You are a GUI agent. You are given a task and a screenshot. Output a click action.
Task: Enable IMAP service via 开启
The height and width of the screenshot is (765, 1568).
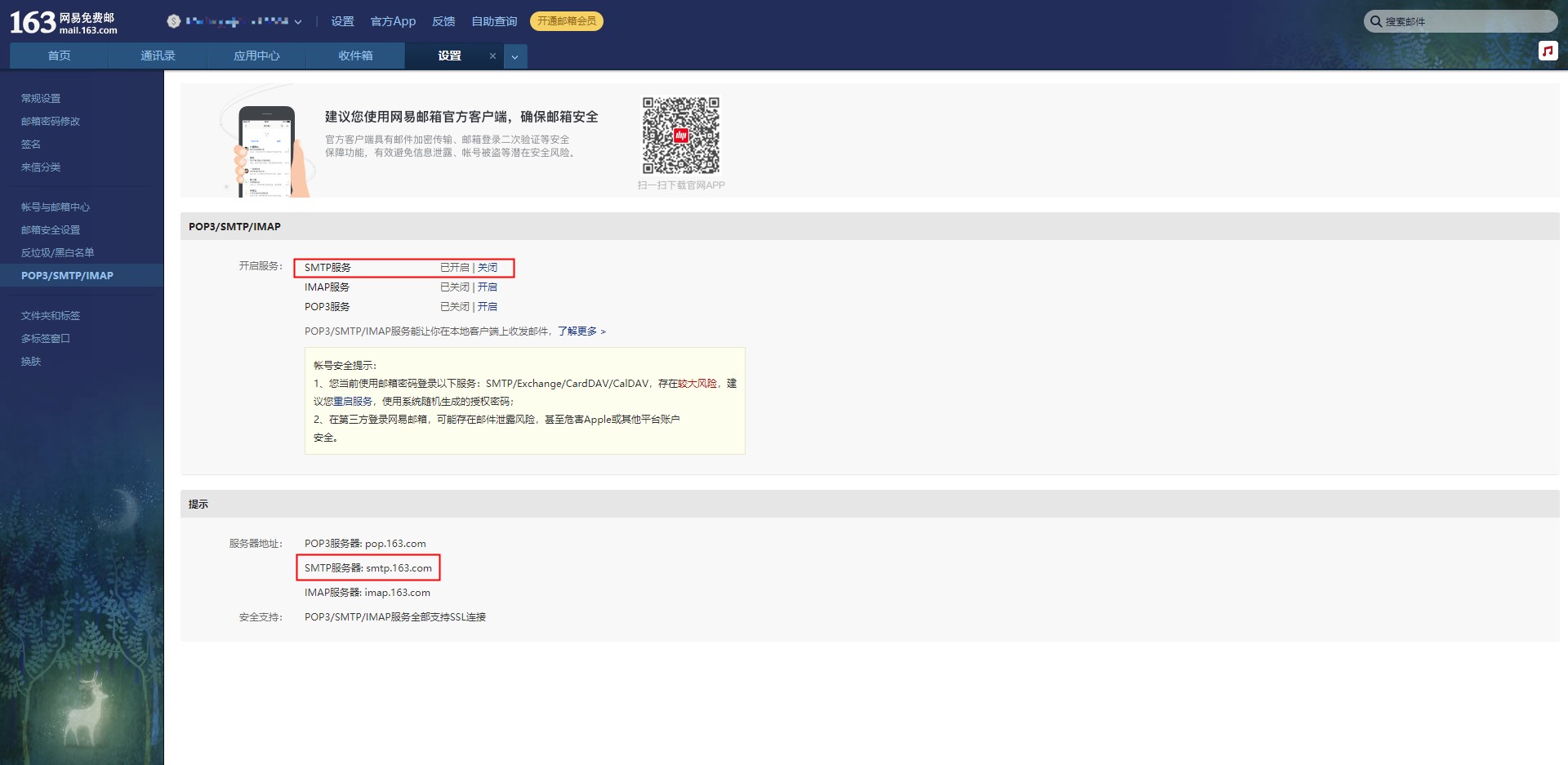[488, 287]
